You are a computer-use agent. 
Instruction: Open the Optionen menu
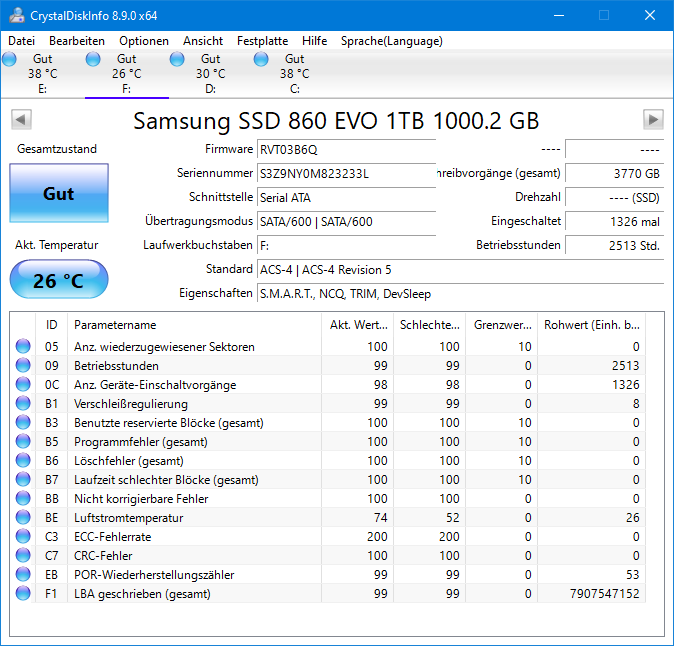point(144,41)
